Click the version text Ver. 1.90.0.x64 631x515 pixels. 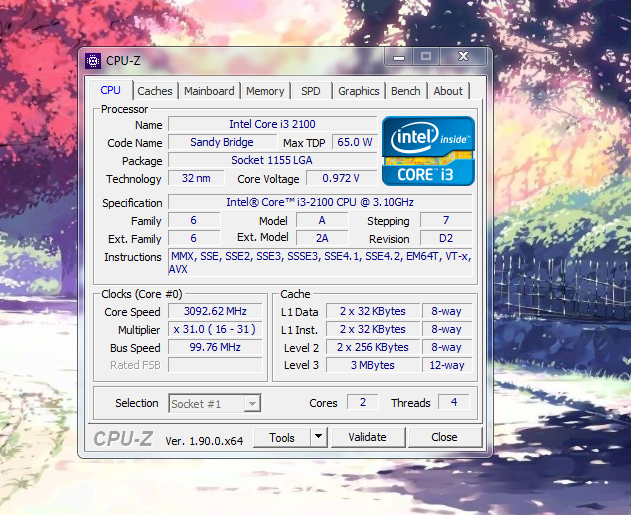click(204, 441)
